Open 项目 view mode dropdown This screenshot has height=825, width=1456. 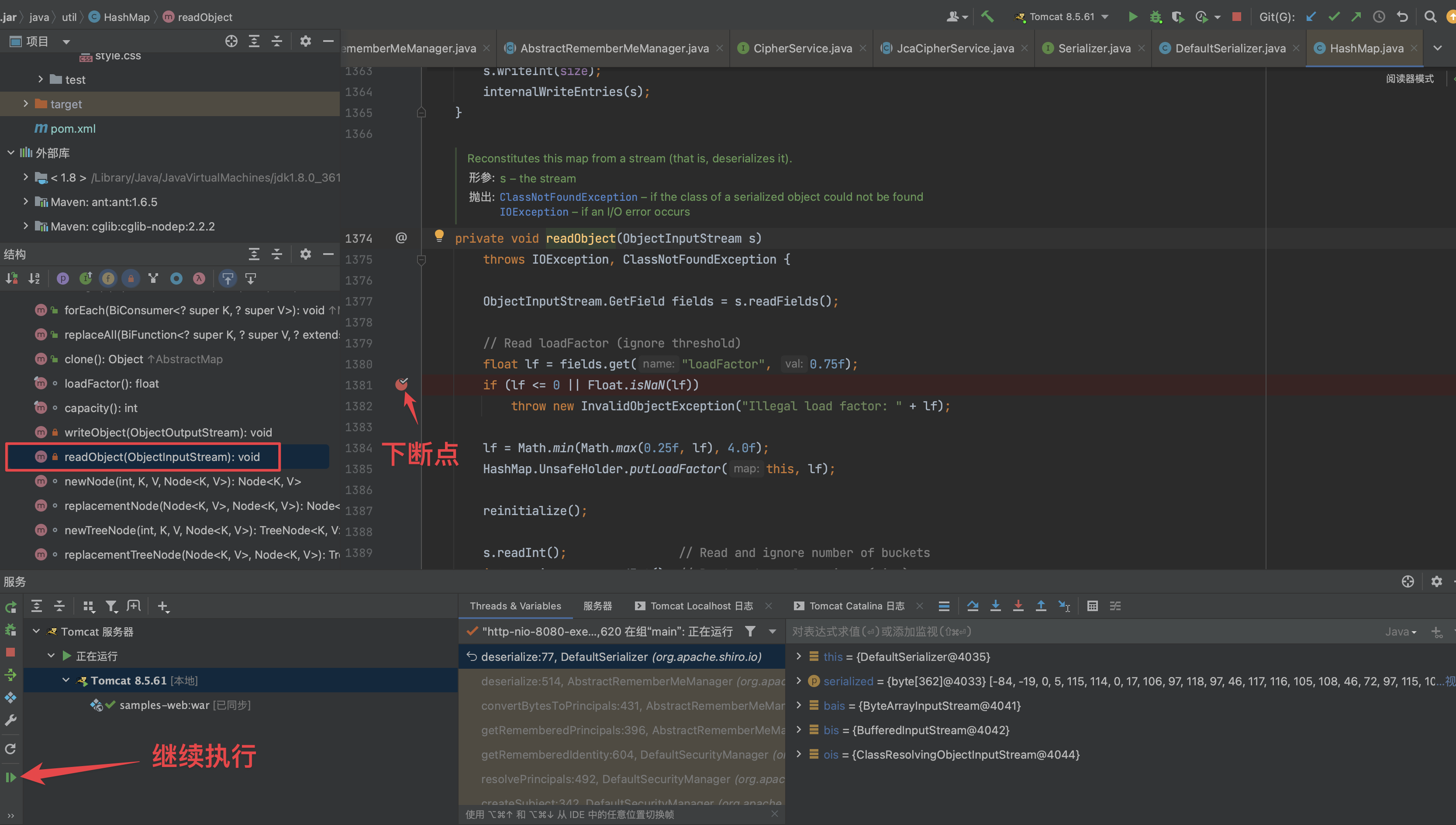tap(66, 41)
